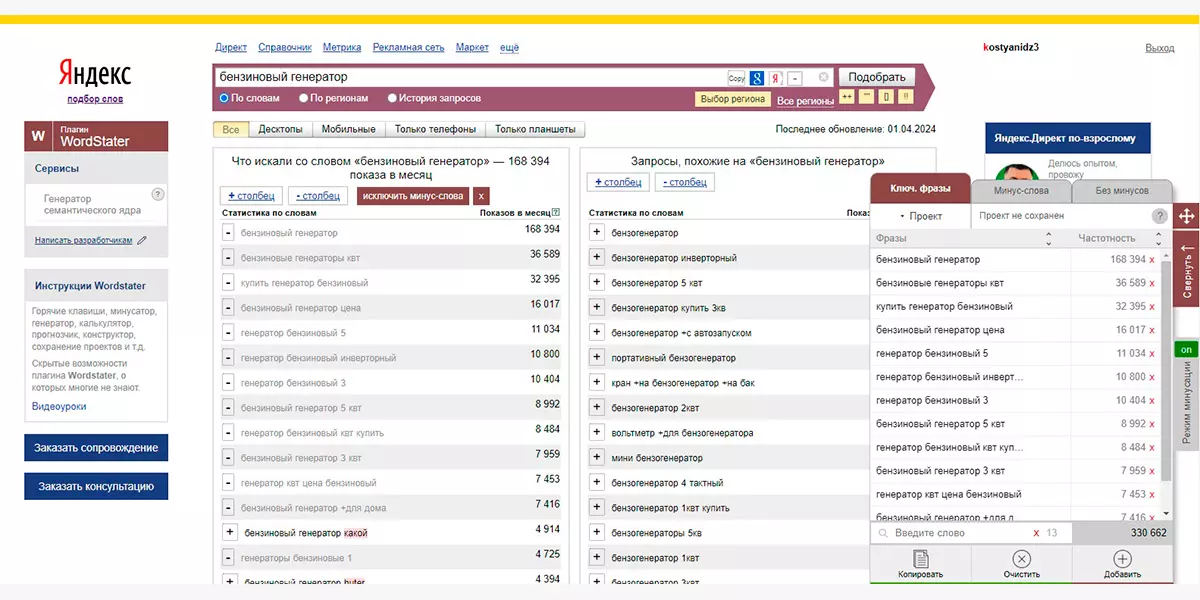The height and width of the screenshot is (600, 1200).
Task: Toggle minus for бензиновый генератор in left table
Action: point(229,233)
